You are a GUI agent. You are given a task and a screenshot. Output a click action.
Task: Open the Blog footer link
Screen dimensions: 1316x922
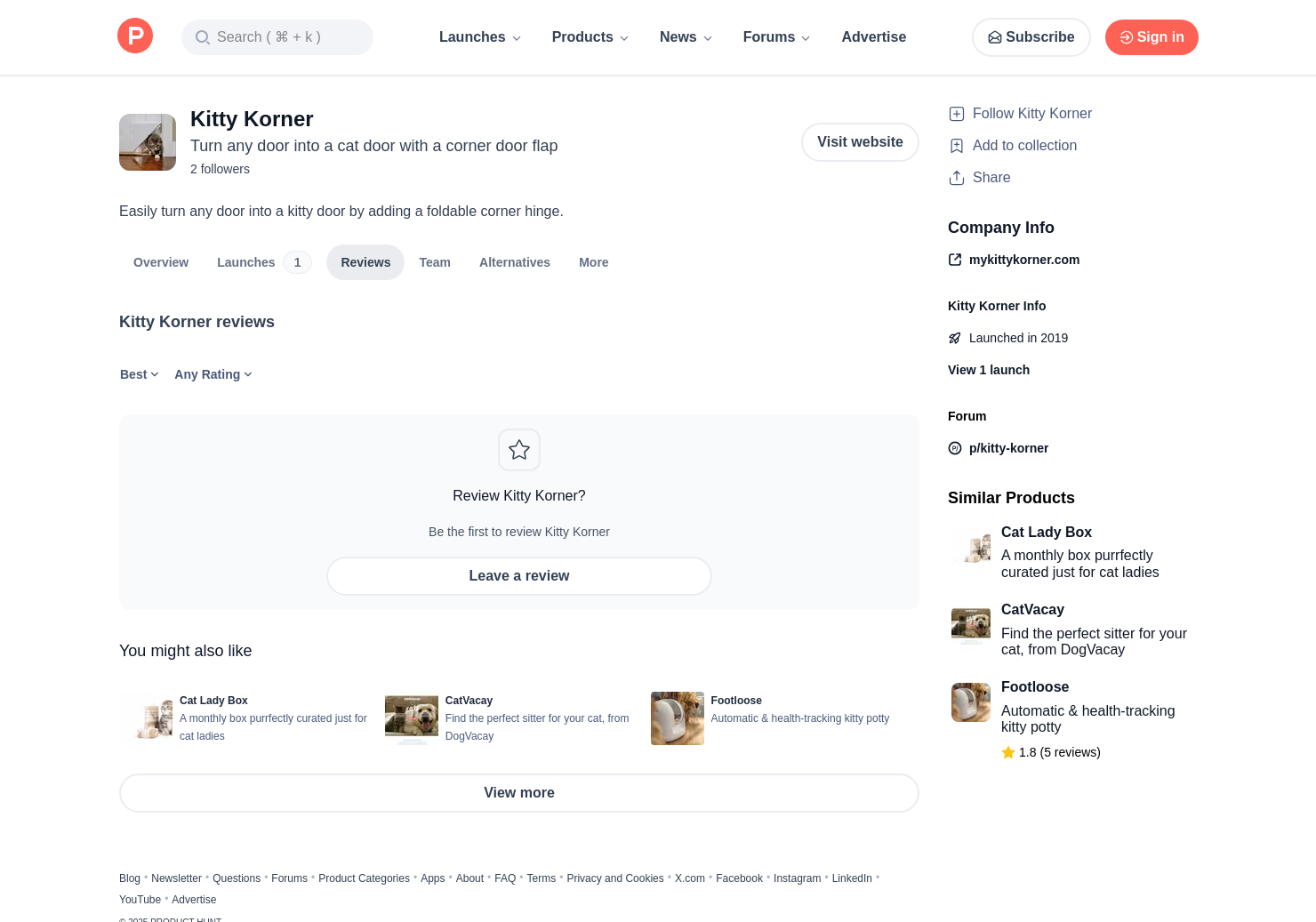tap(130, 878)
